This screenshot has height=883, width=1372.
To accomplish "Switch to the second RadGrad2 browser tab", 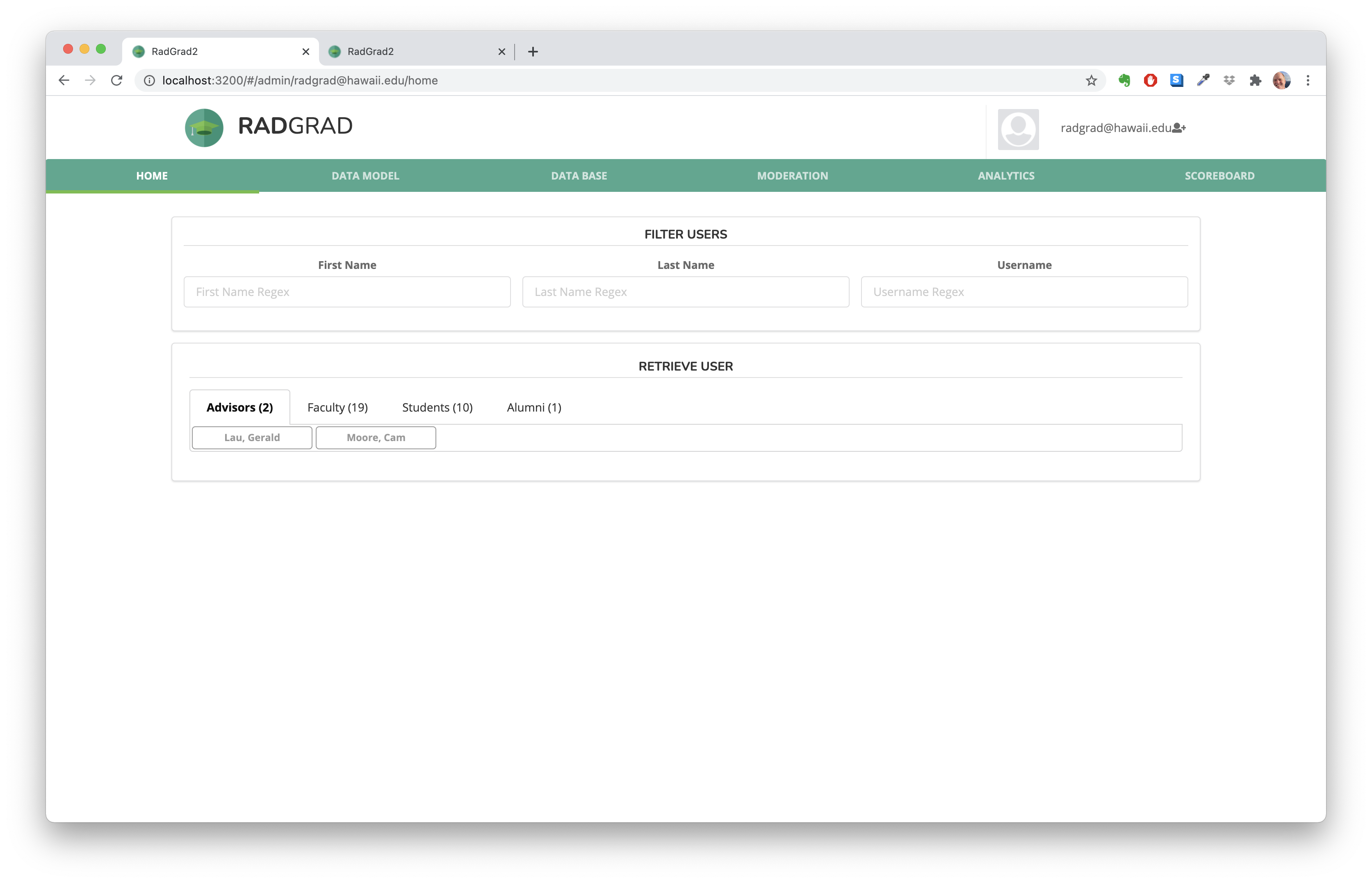I will (417, 52).
